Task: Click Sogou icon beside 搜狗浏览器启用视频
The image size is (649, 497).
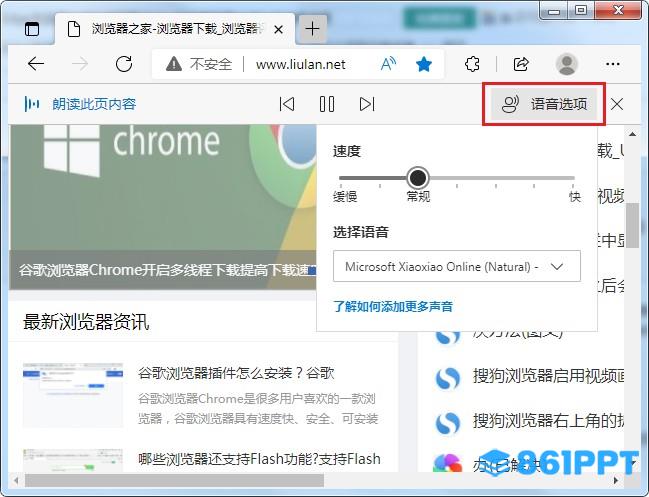Action: (447, 378)
